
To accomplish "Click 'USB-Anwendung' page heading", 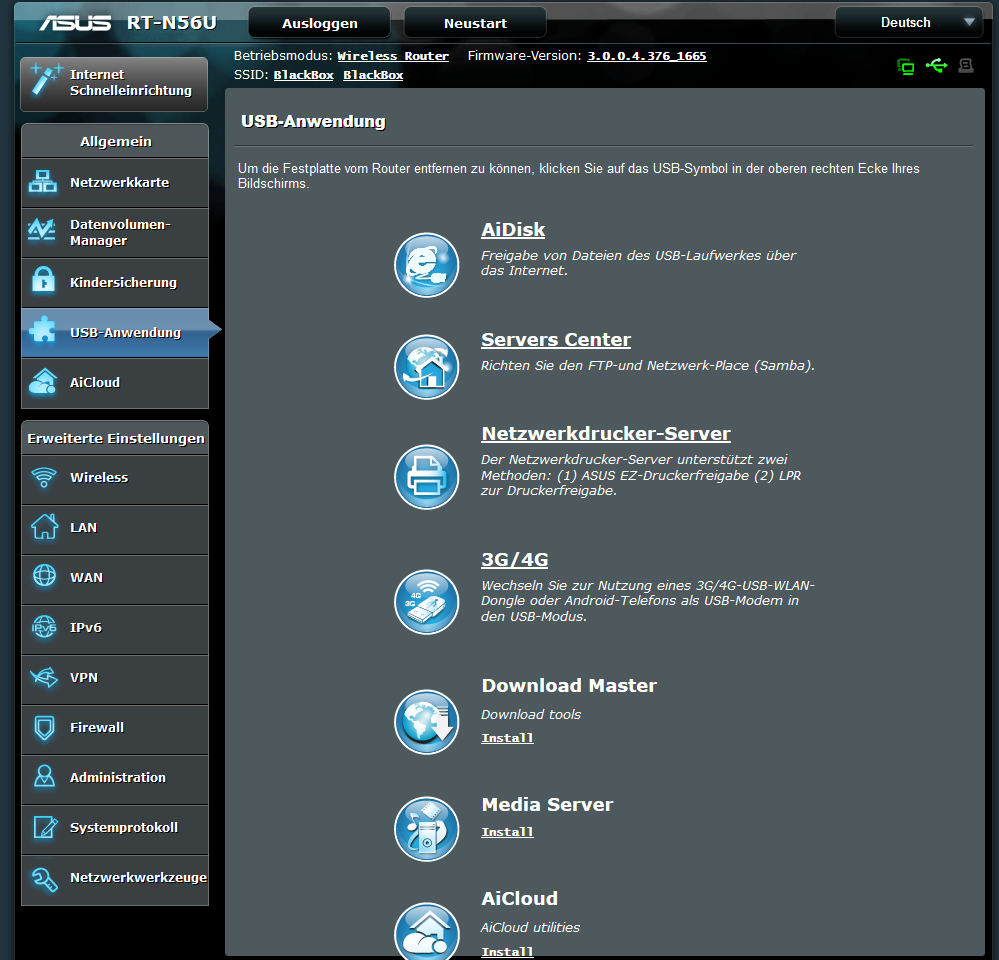I will 313,122.
